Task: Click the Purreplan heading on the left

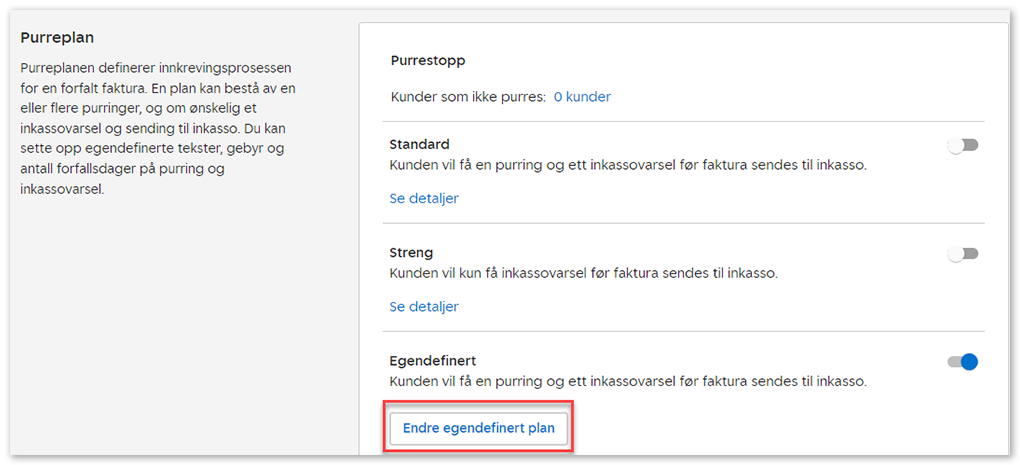Action: 57,38
